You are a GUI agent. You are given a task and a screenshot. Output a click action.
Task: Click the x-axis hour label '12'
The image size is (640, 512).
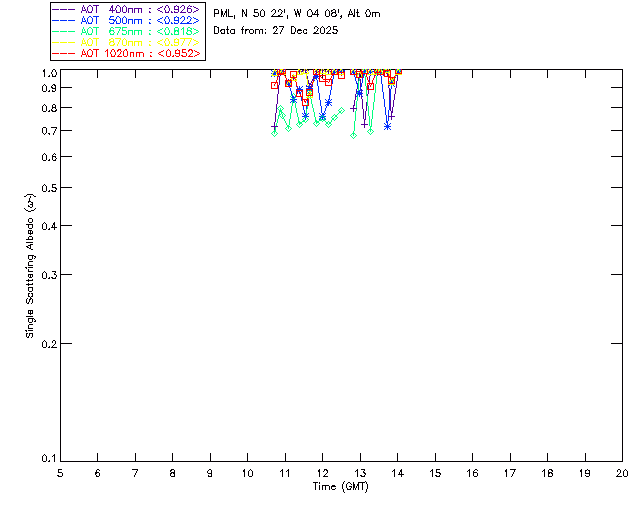(x=322, y=473)
